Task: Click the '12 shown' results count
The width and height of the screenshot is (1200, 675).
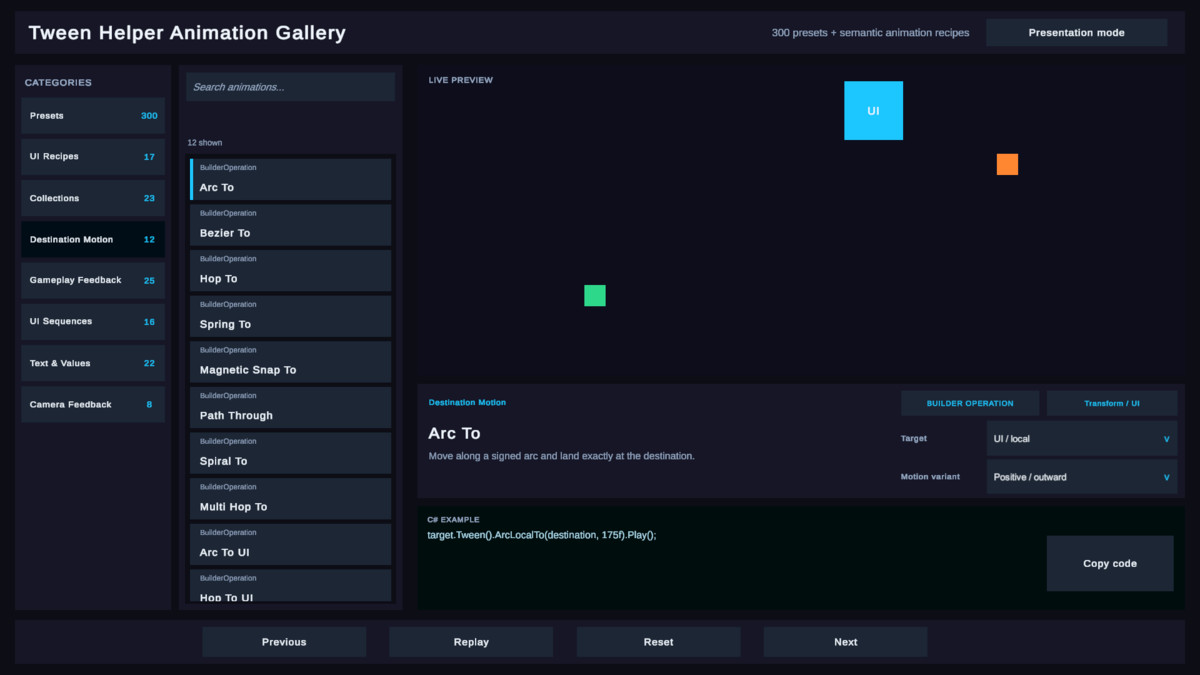Action: pyautogui.click(x=205, y=143)
